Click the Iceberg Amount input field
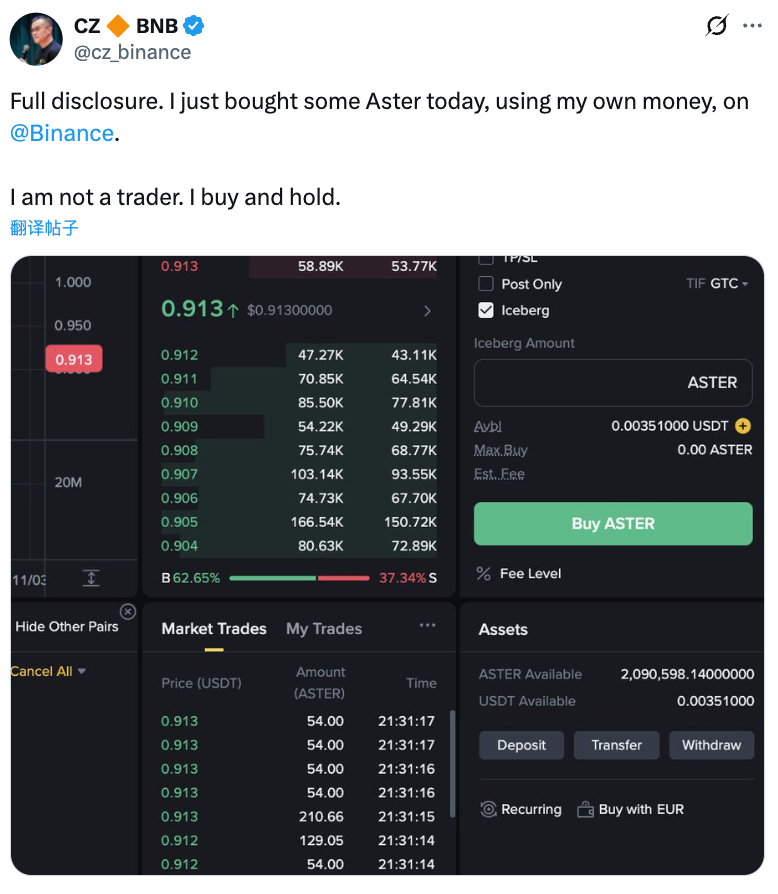 tap(612, 383)
